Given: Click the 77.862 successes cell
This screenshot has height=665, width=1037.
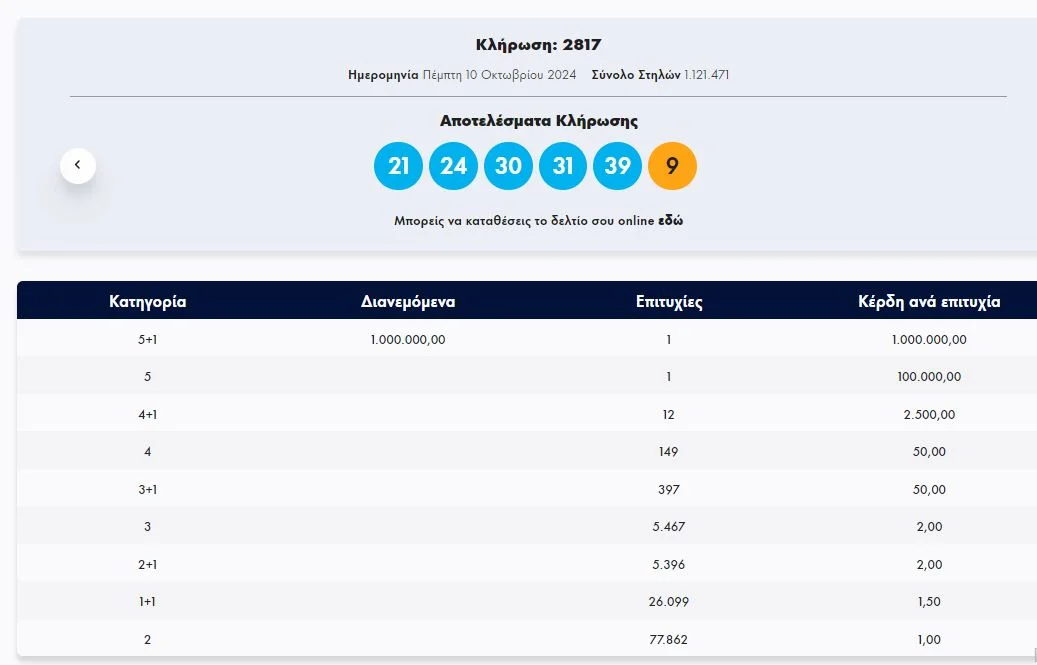Looking at the screenshot, I should point(668,640).
